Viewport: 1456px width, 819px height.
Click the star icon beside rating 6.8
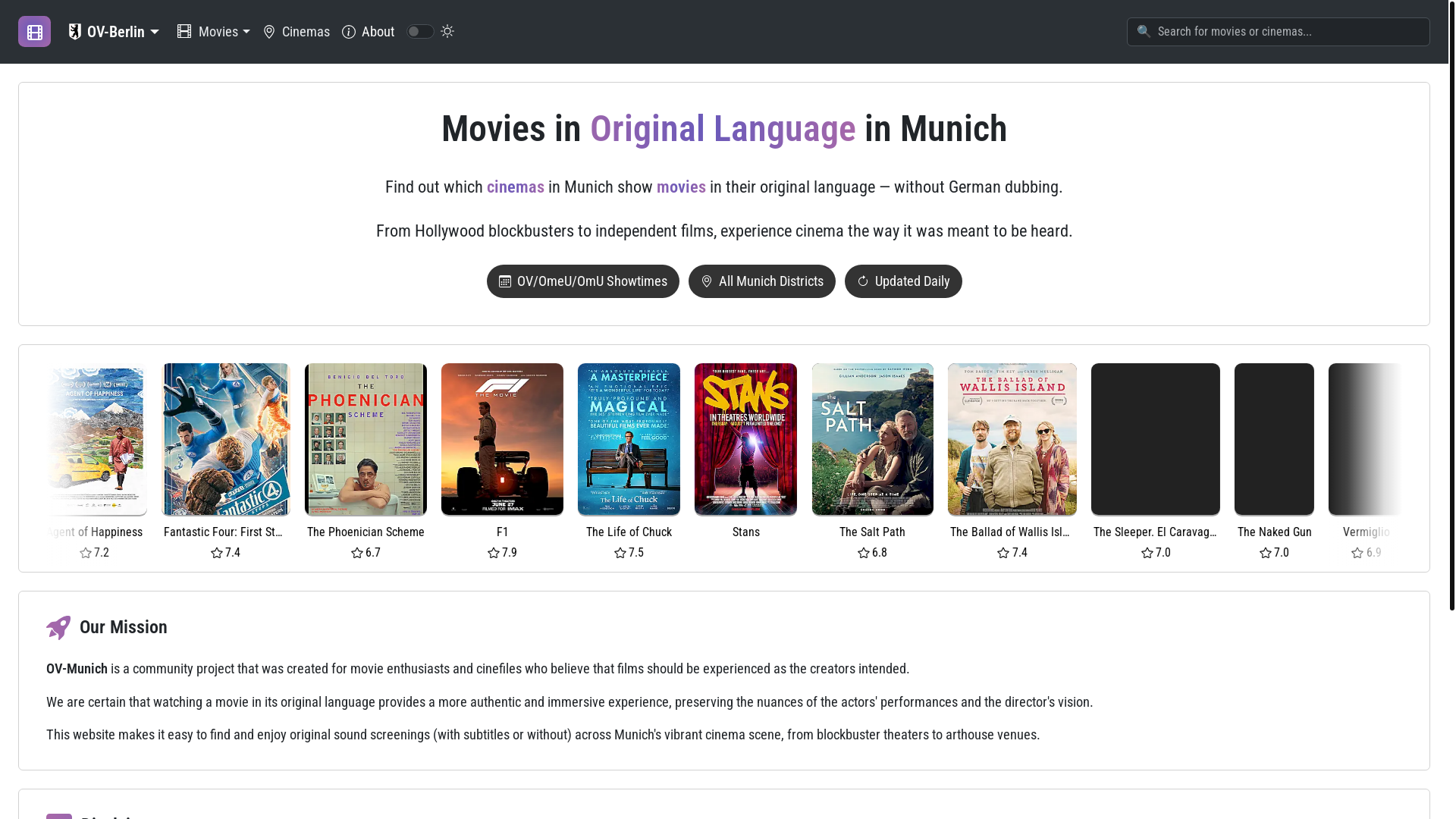864,553
